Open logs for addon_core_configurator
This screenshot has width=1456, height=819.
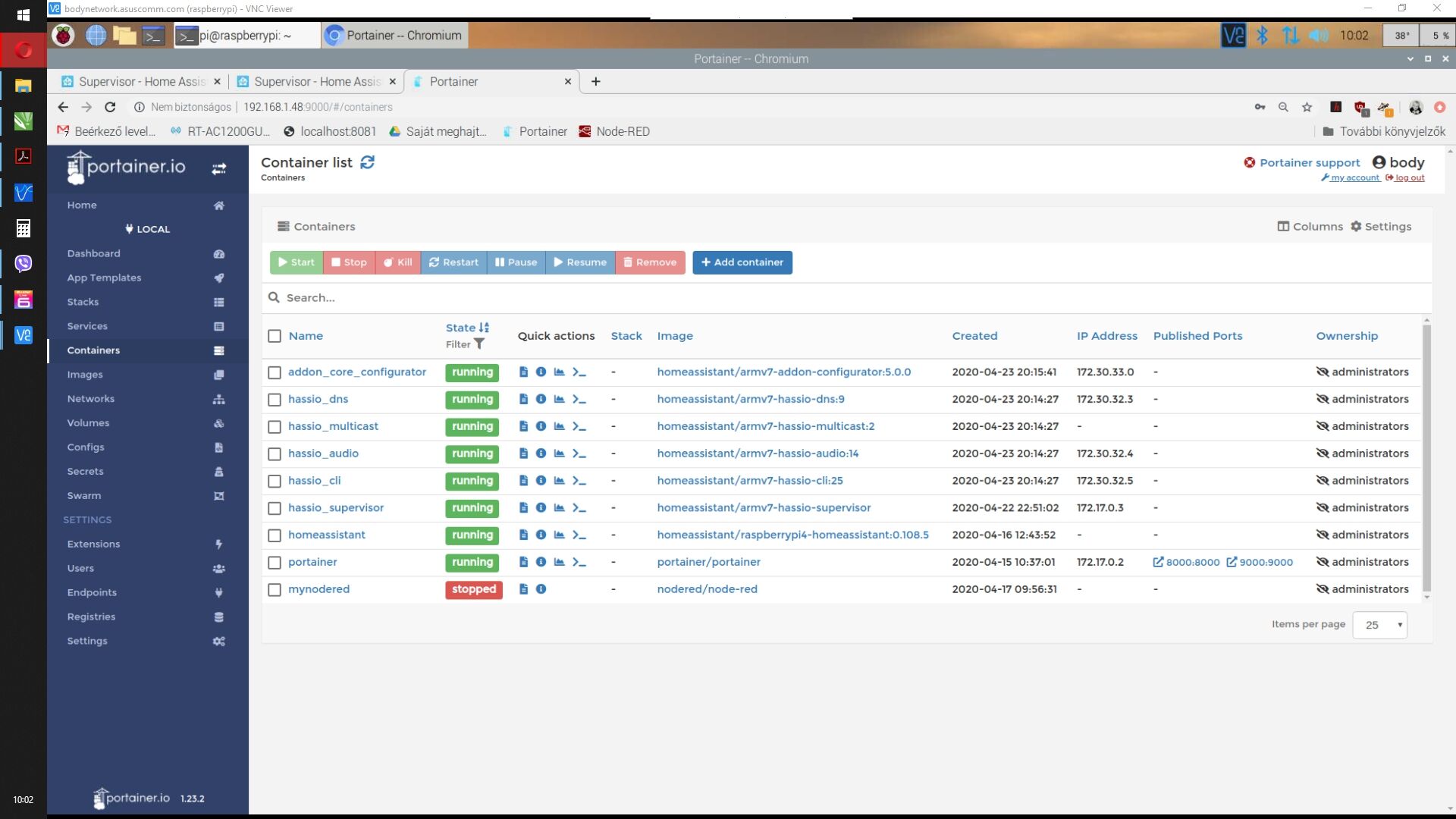point(523,372)
